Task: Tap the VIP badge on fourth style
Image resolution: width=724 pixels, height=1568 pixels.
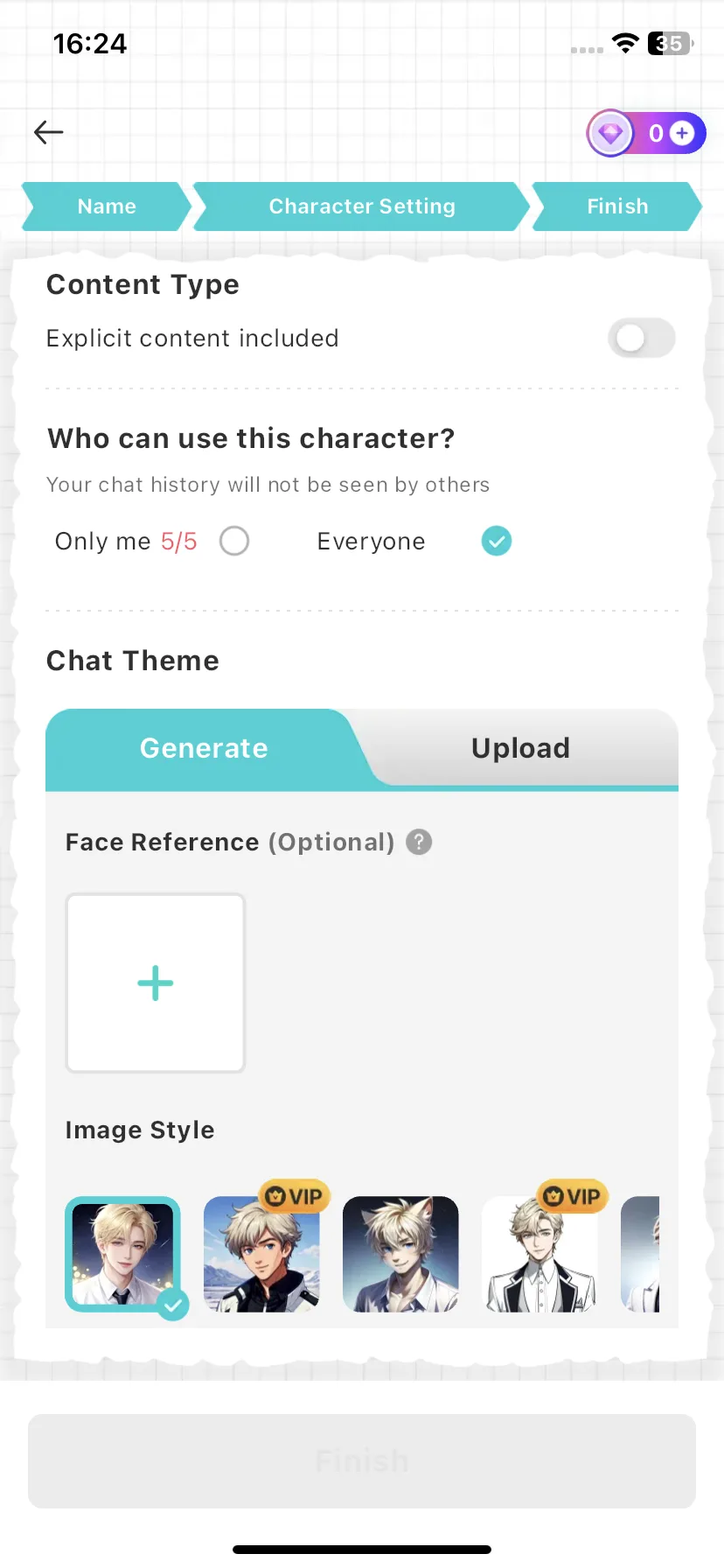Action: coord(573,1196)
